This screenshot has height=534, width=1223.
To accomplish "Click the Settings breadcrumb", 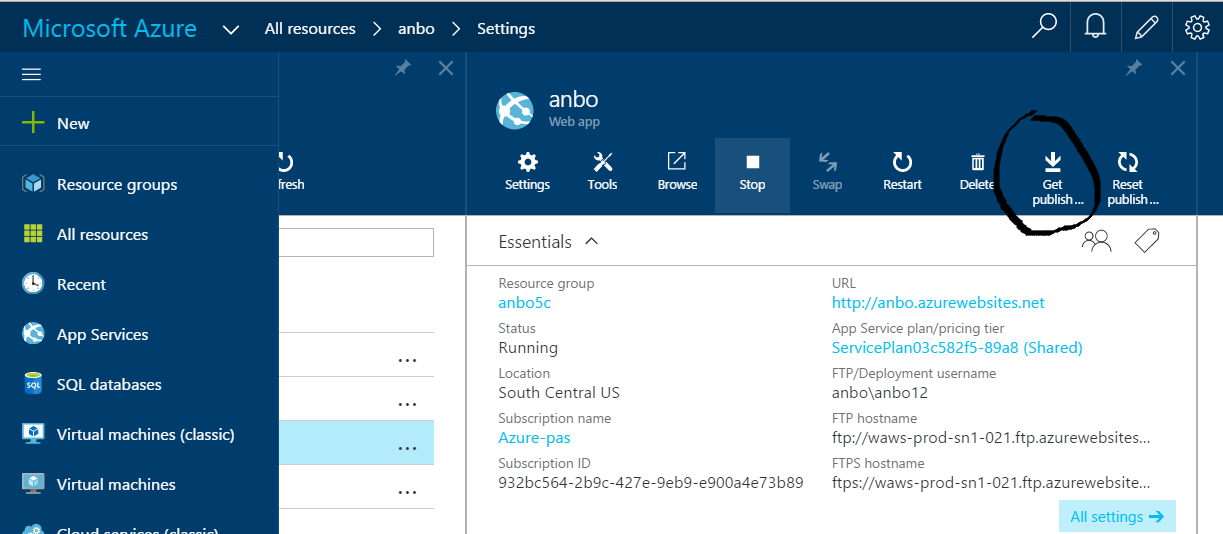I will click(x=506, y=29).
